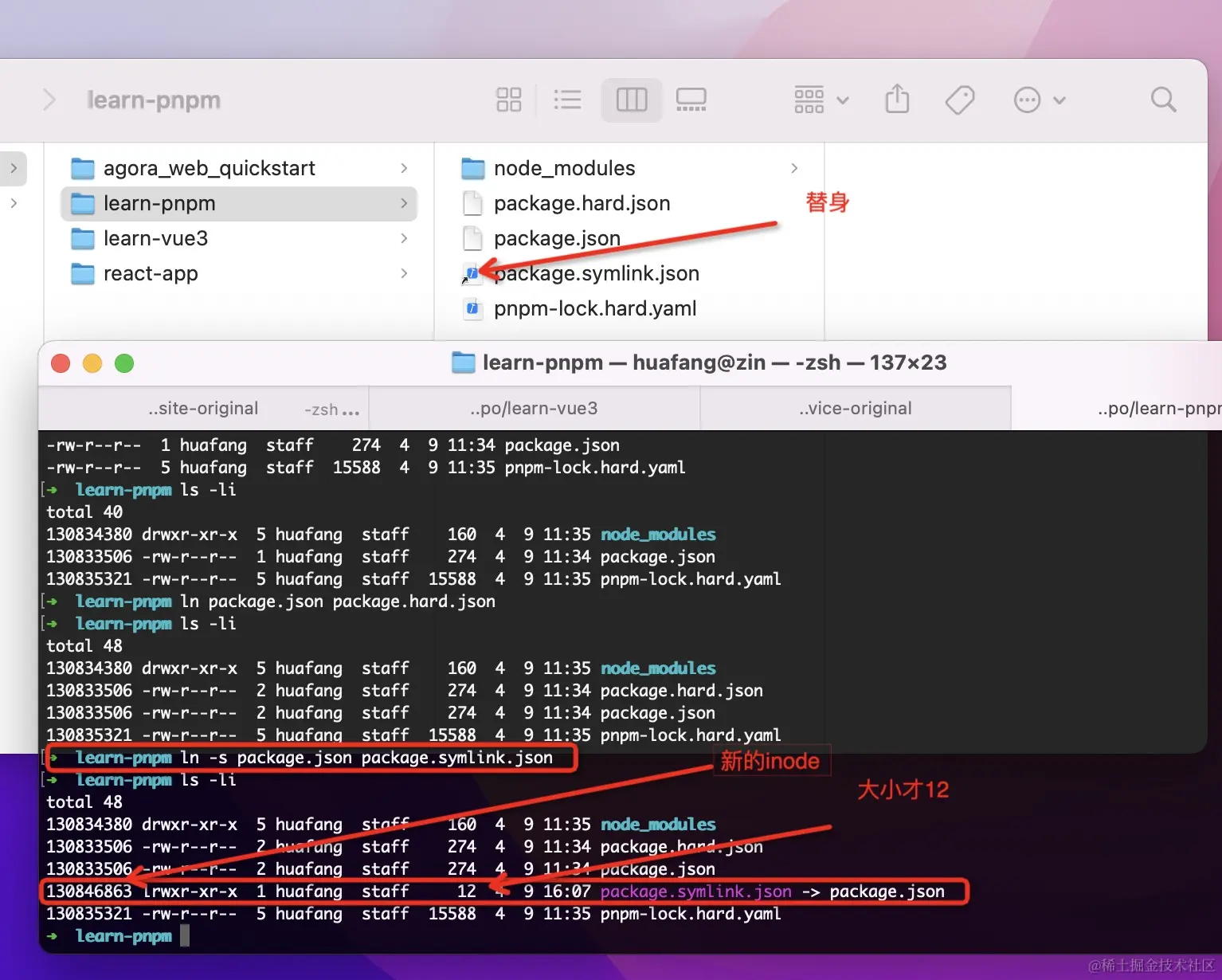Switch to the ..site-original terminal tab
The image size is (1222, 980).
point(204,409)
